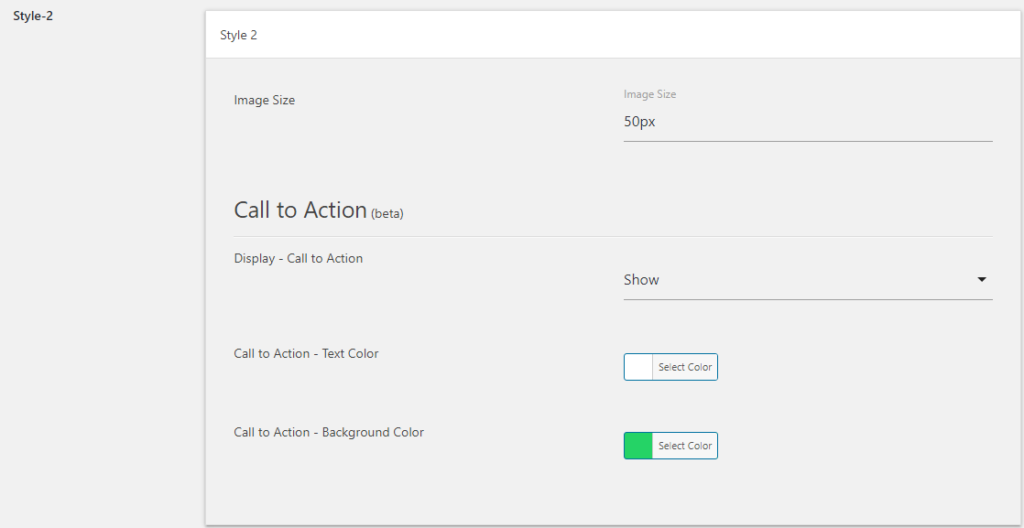1024x528 pixels.
Task: Click the Image Size input field
Action: pos(807,122)
